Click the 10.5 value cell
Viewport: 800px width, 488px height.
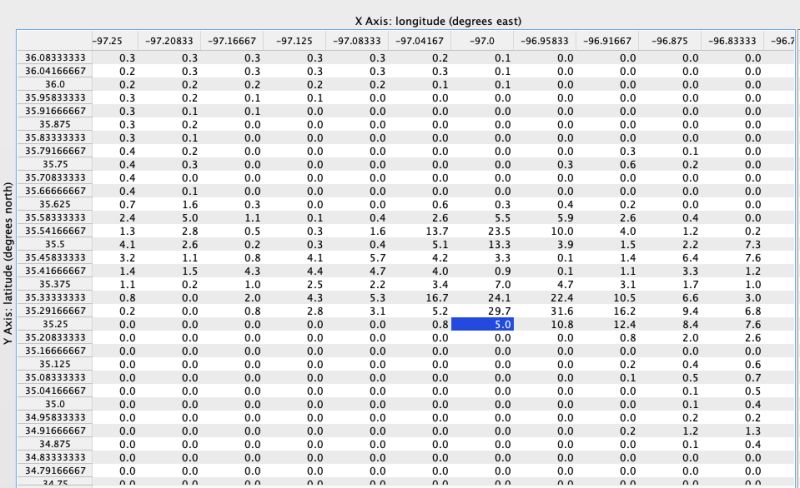[x=607, y=298]
